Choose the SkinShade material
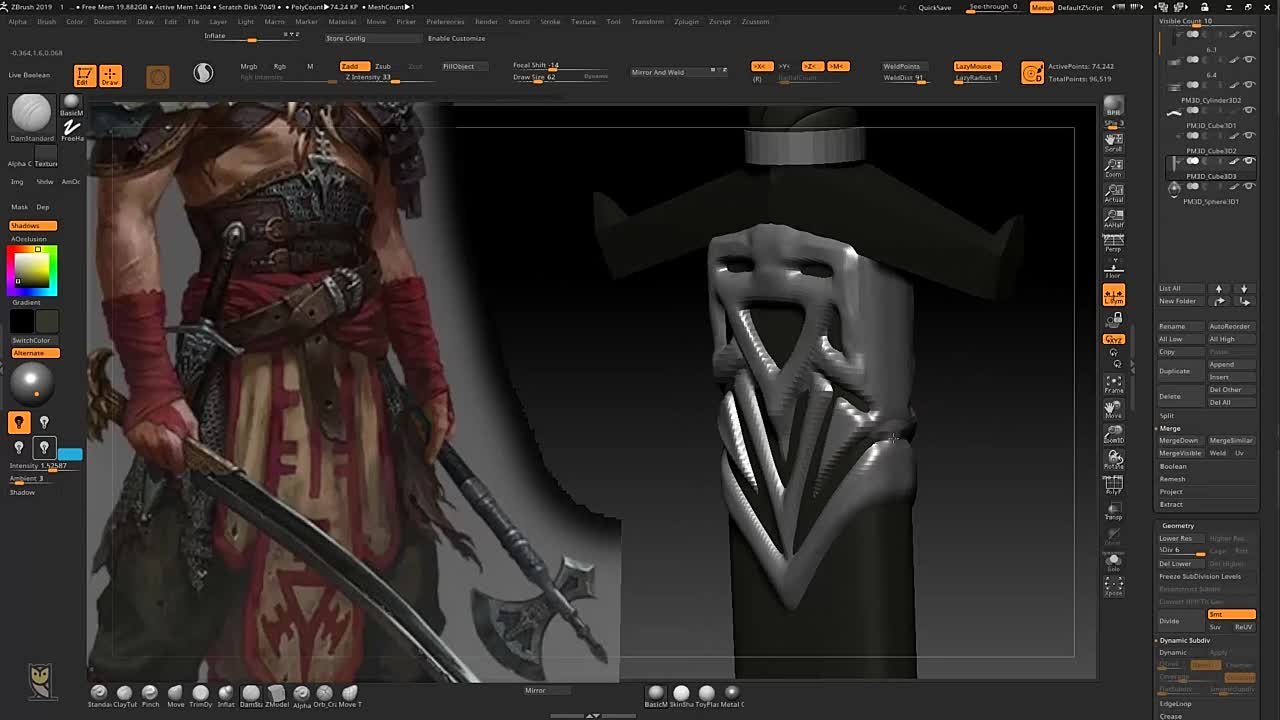Viewport: 1280px width, 720px height. (681, 696)
